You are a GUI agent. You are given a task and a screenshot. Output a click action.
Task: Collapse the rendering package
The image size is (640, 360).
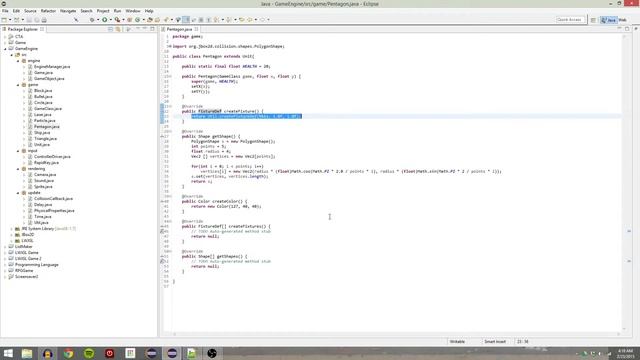[x=18, y=169]
